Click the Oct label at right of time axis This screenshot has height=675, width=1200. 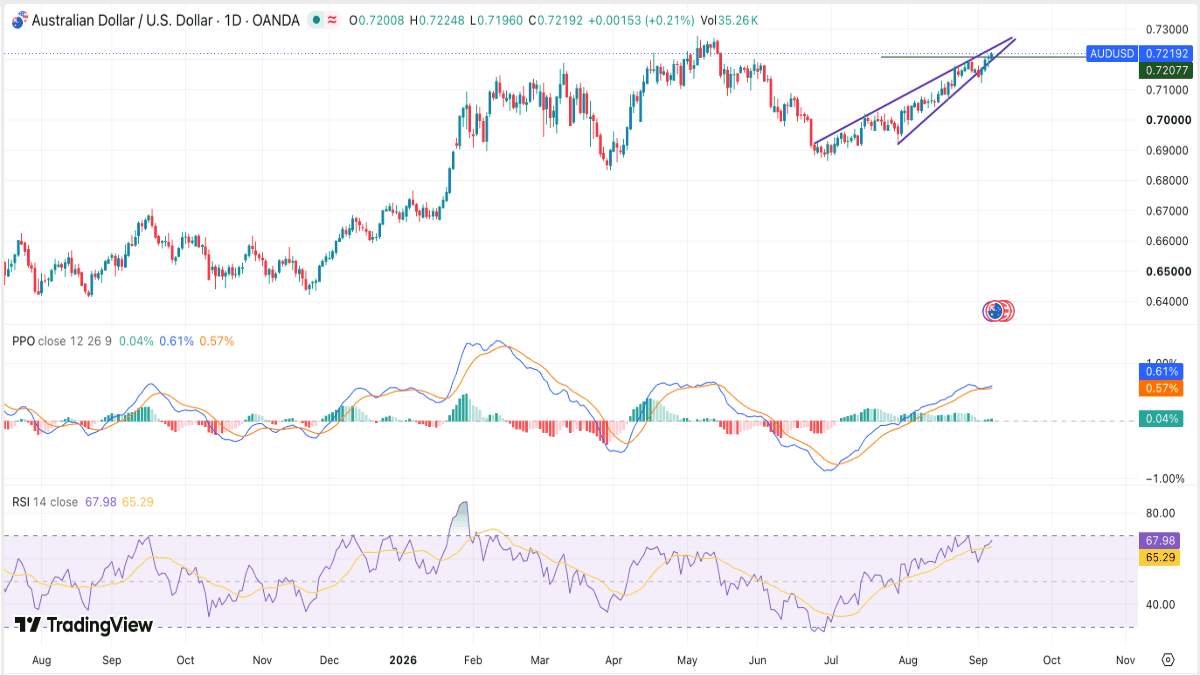point(1052,660)
